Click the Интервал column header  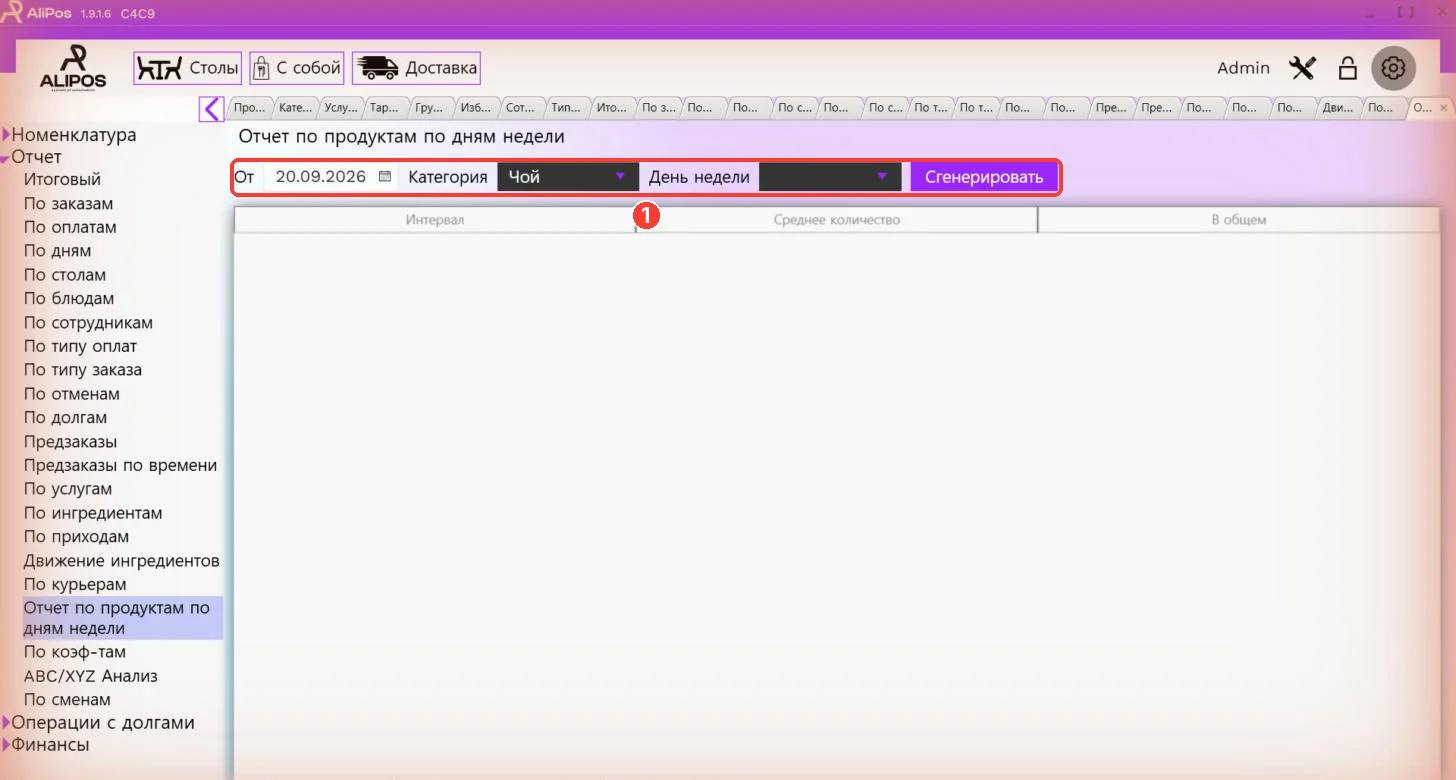click(x=435, y=220)
